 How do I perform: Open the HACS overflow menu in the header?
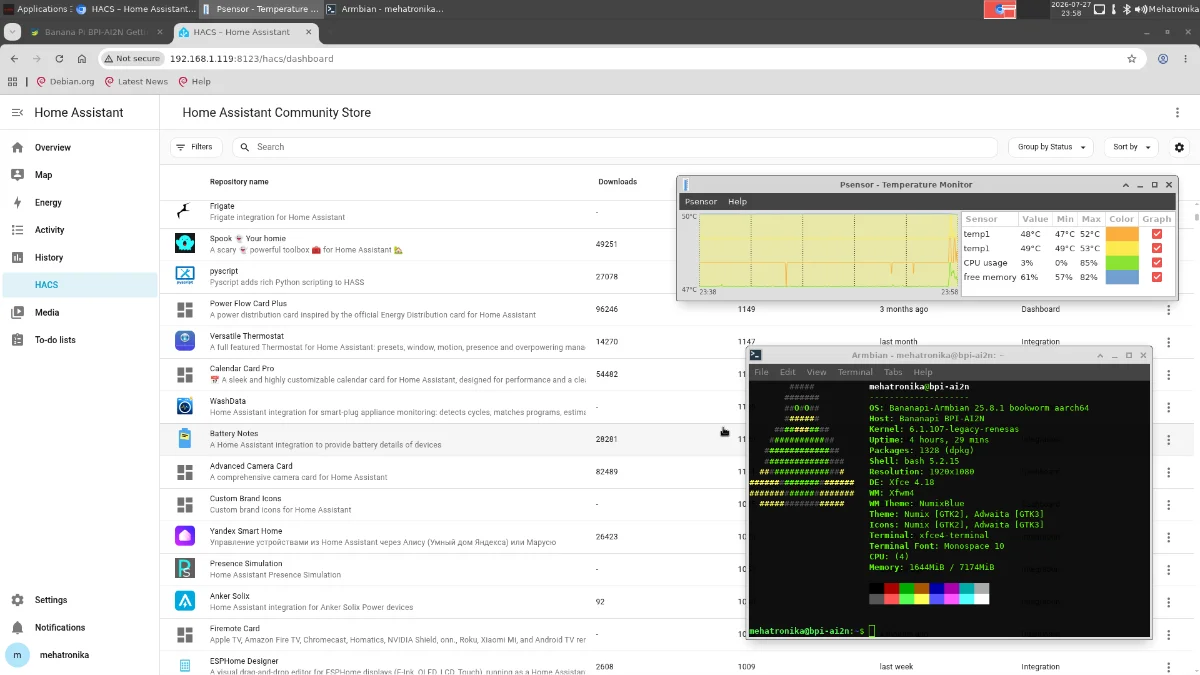[x=1177, y=113]
